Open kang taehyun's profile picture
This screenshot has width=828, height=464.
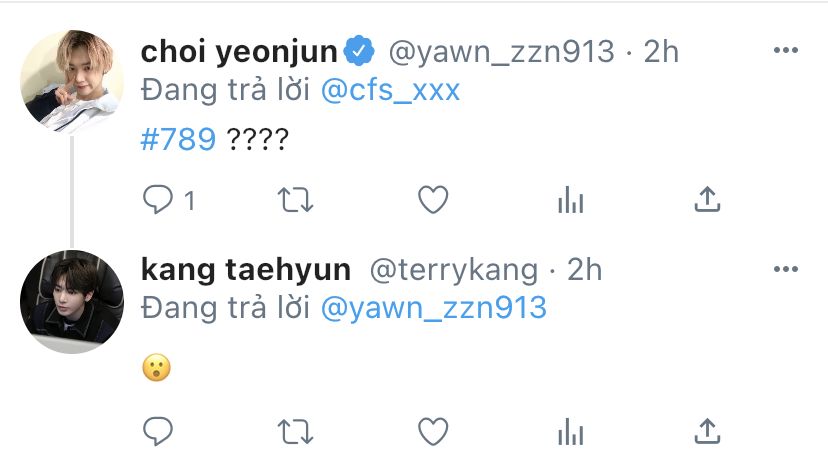(x=72, y=301)
